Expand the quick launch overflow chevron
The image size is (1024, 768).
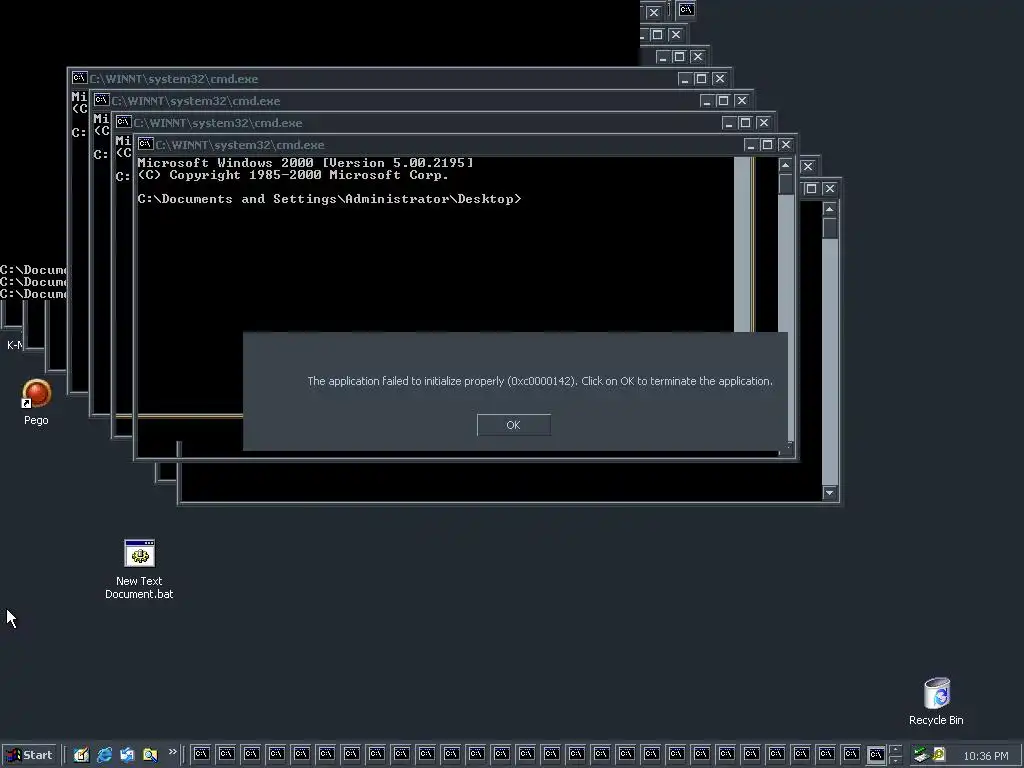172,752
